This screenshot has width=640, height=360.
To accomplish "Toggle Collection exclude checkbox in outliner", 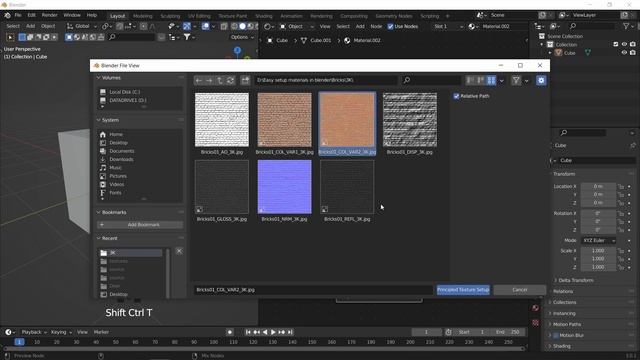I will pos(616,44).
